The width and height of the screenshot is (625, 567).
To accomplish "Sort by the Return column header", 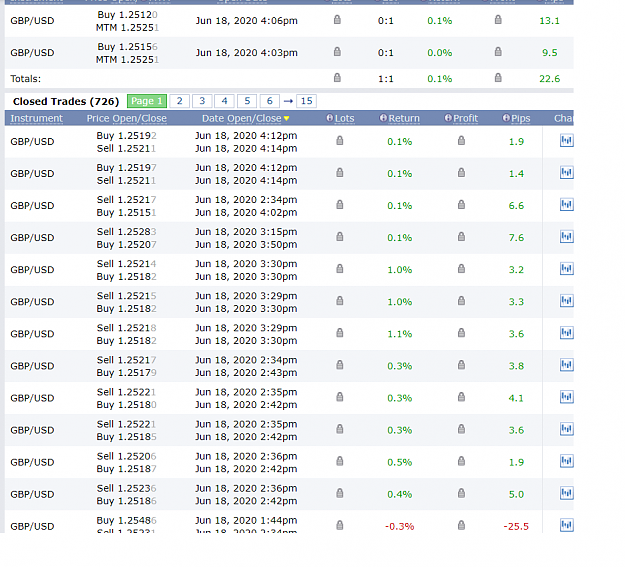I will tap(404, 118).
